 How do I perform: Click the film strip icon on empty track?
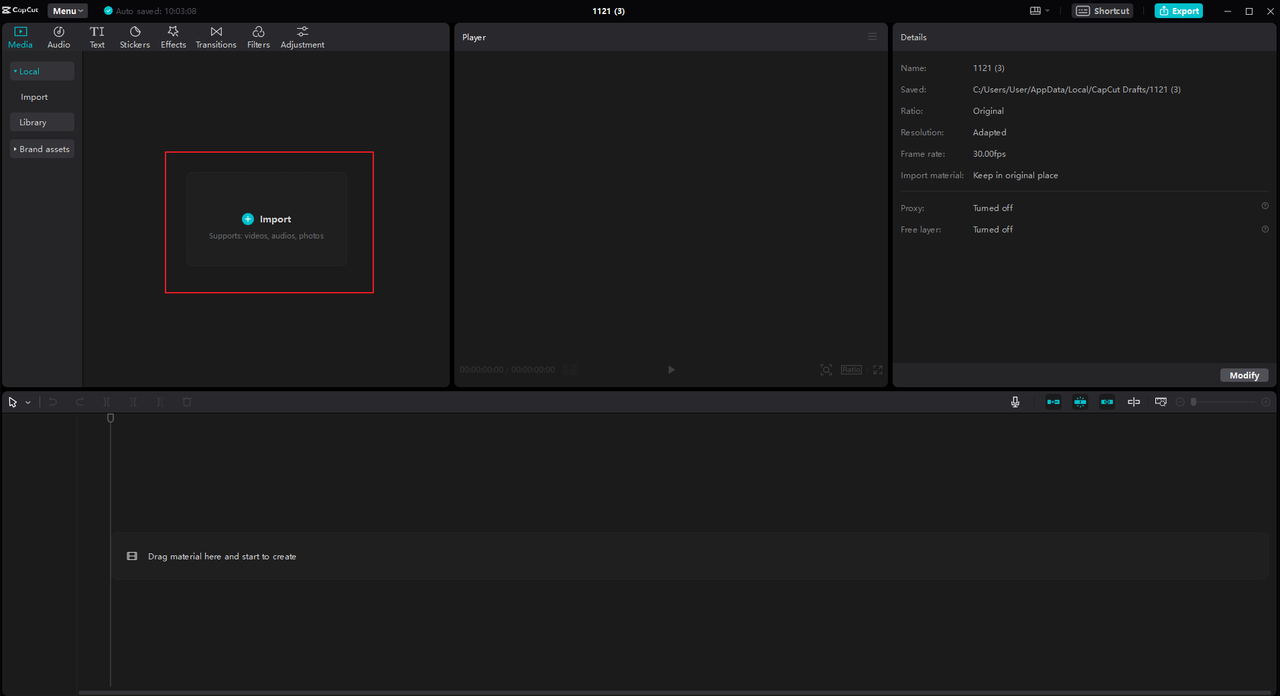coord(131,556)
